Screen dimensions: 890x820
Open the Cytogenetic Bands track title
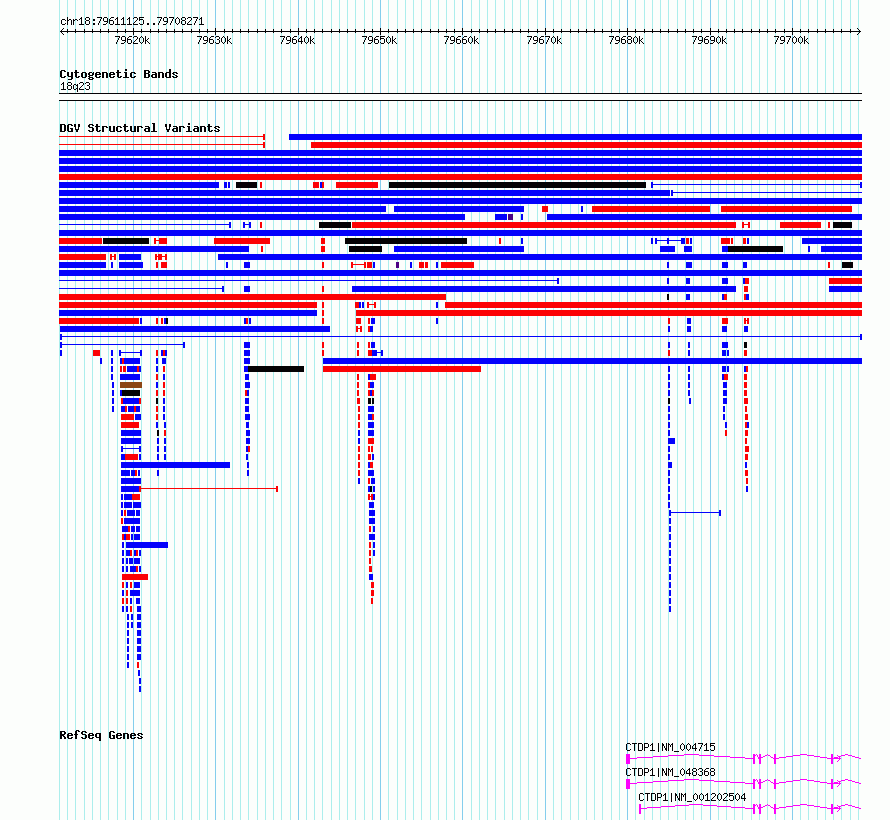click(x=119, y=74)
